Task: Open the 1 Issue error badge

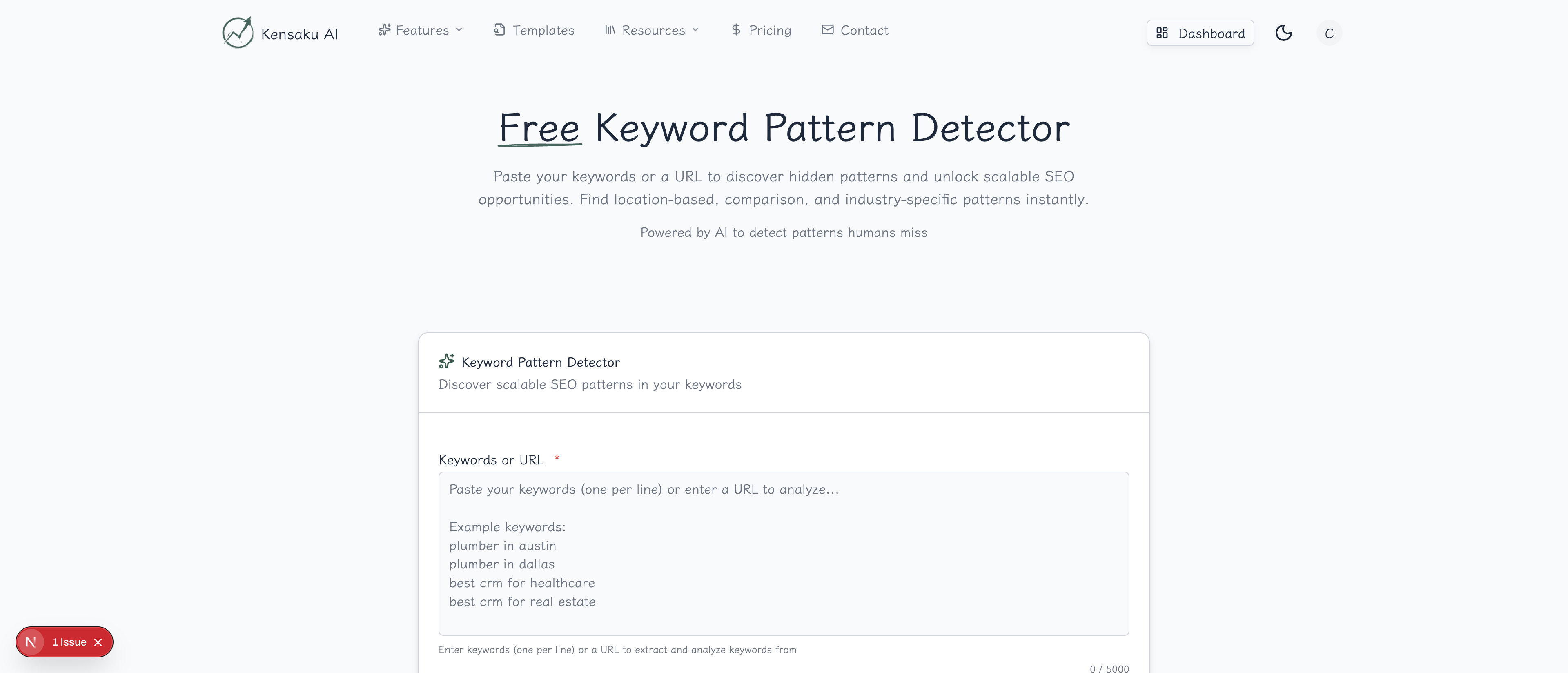Action: tap(69, 642)
